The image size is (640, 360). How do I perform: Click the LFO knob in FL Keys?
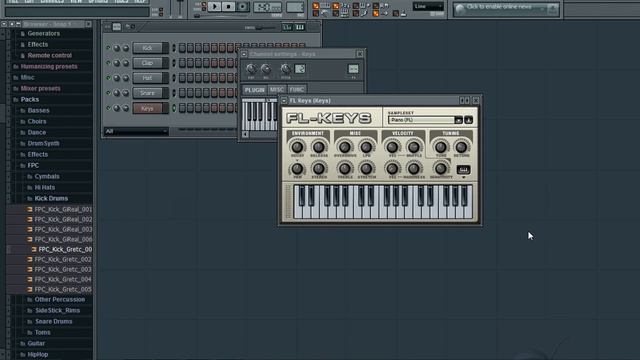[367, 147]
